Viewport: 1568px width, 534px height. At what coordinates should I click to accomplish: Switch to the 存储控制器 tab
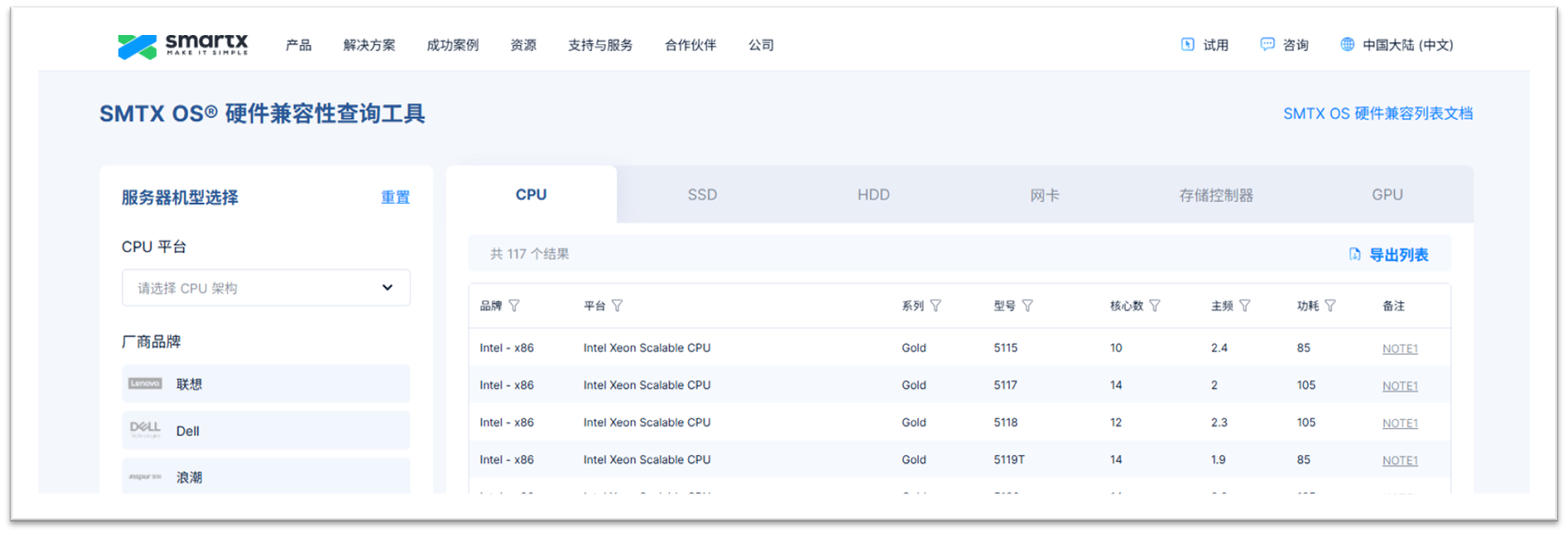(x=1215, y=195)
